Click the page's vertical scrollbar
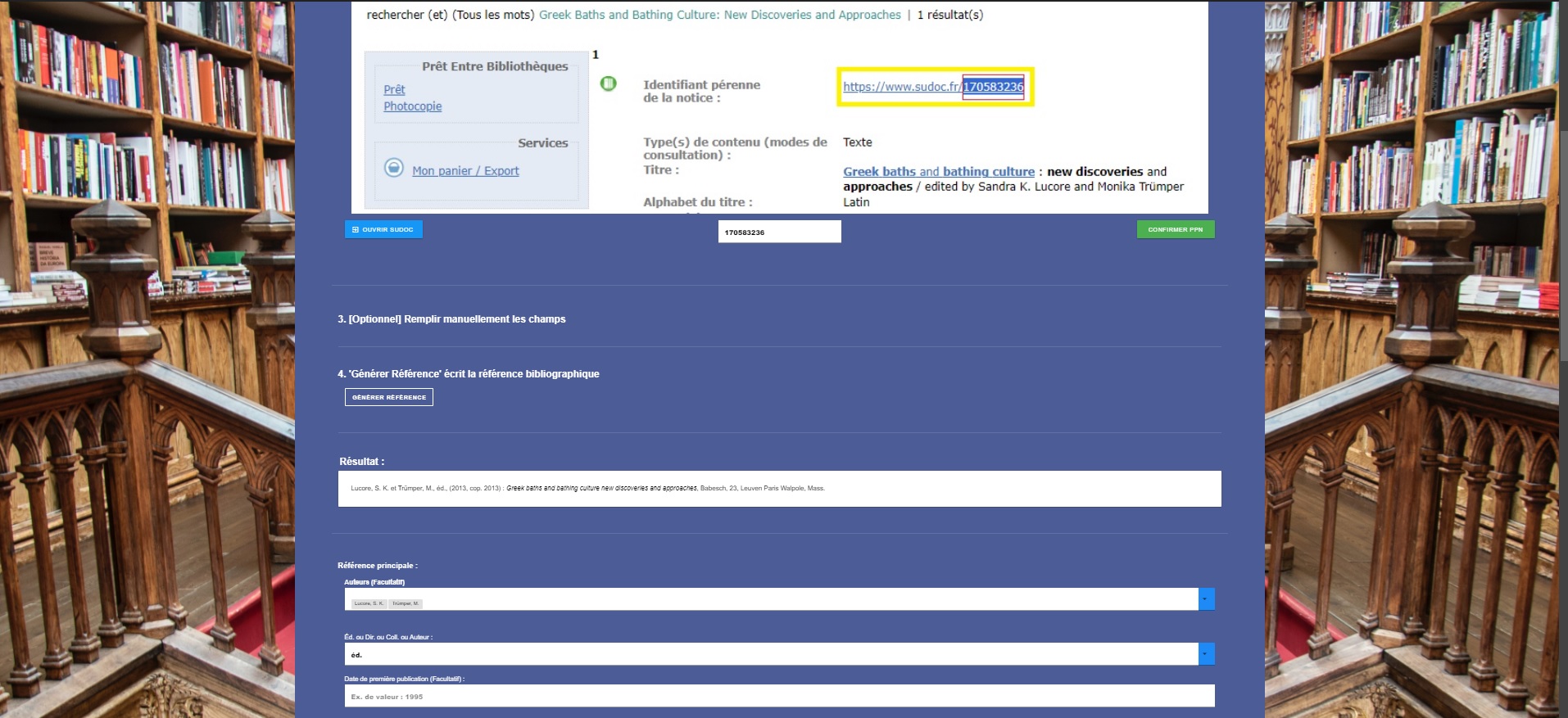Image resolution: width=1568 pixels, height=718 pixels. click(x=1563, y=246)
